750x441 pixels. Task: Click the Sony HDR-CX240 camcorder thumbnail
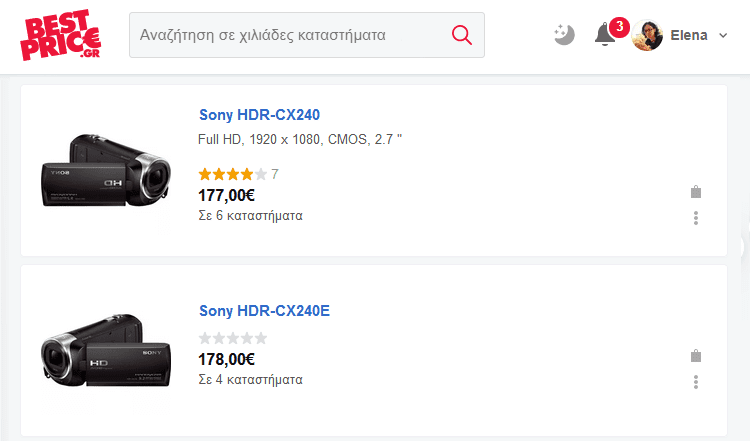[106, 171]
